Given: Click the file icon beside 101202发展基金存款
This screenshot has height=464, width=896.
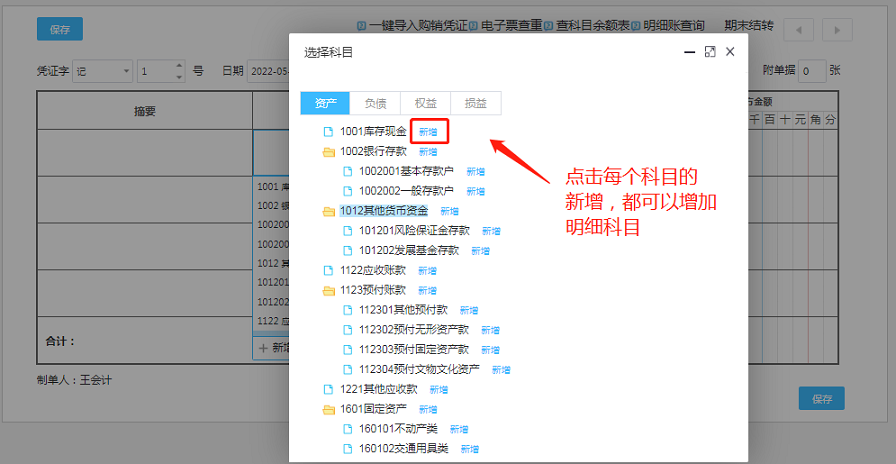Looking at the screenshot, I should (x=347, y=251).
